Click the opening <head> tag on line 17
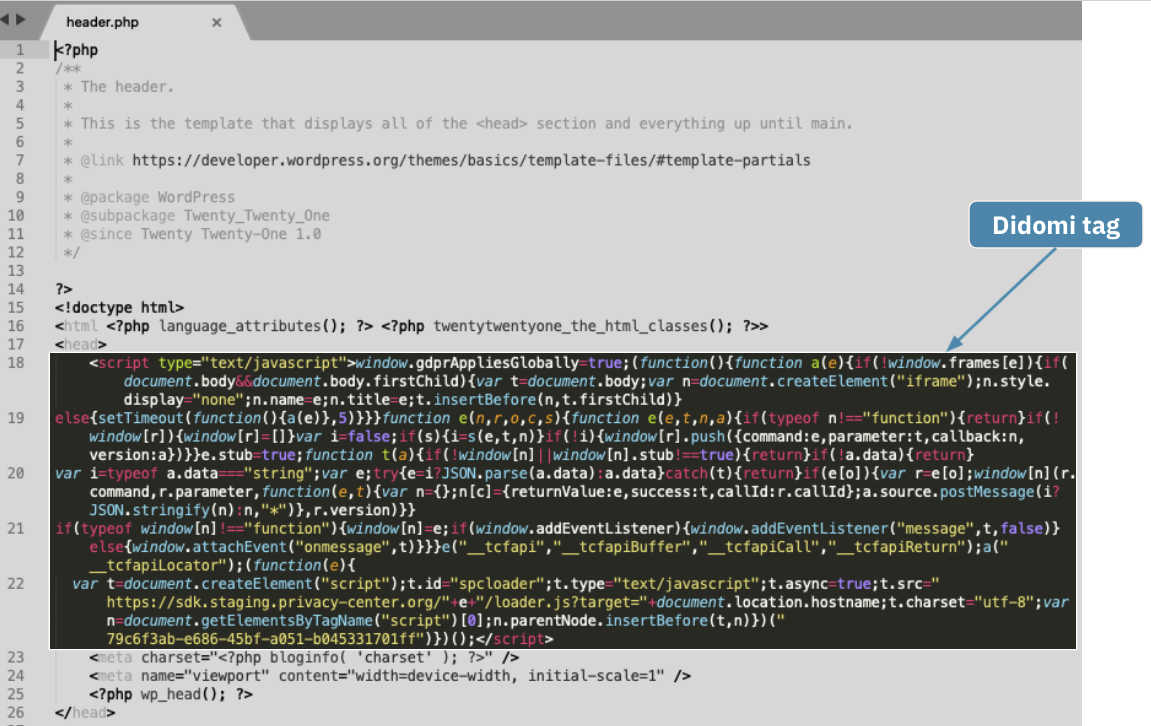The width and height of the screenshot is (1151, 726). (x=81, y=344)
